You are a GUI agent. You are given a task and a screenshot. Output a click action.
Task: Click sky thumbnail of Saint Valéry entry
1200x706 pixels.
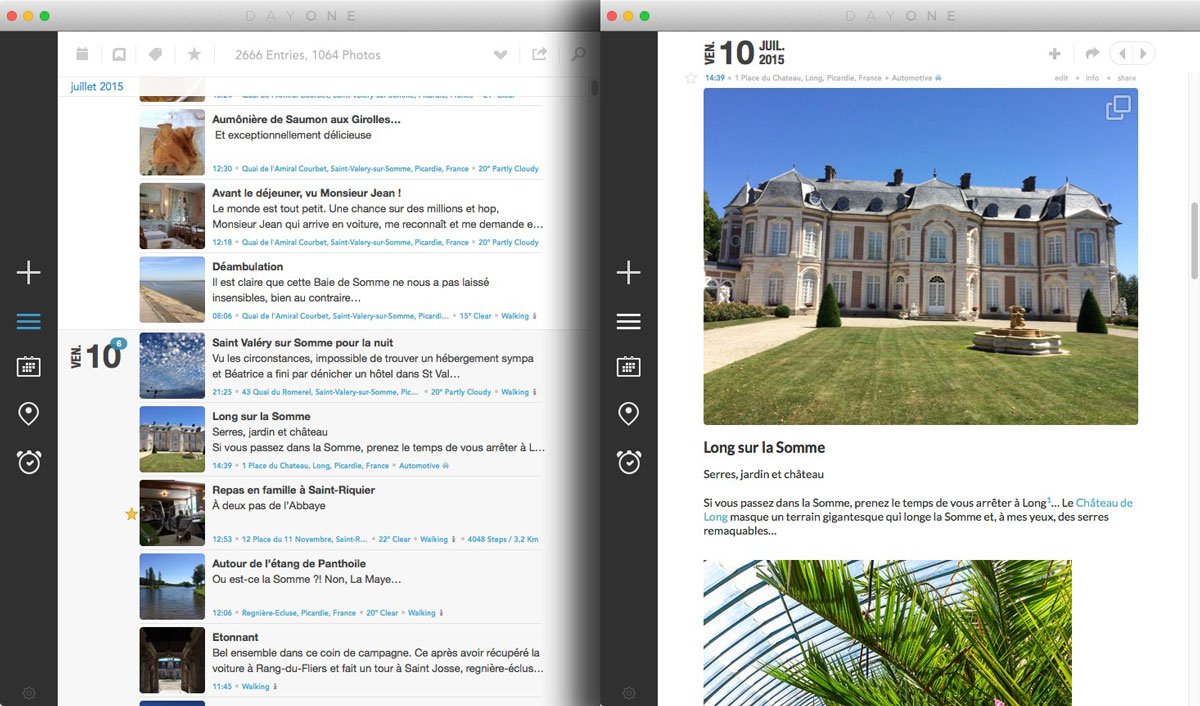[172, 366]
